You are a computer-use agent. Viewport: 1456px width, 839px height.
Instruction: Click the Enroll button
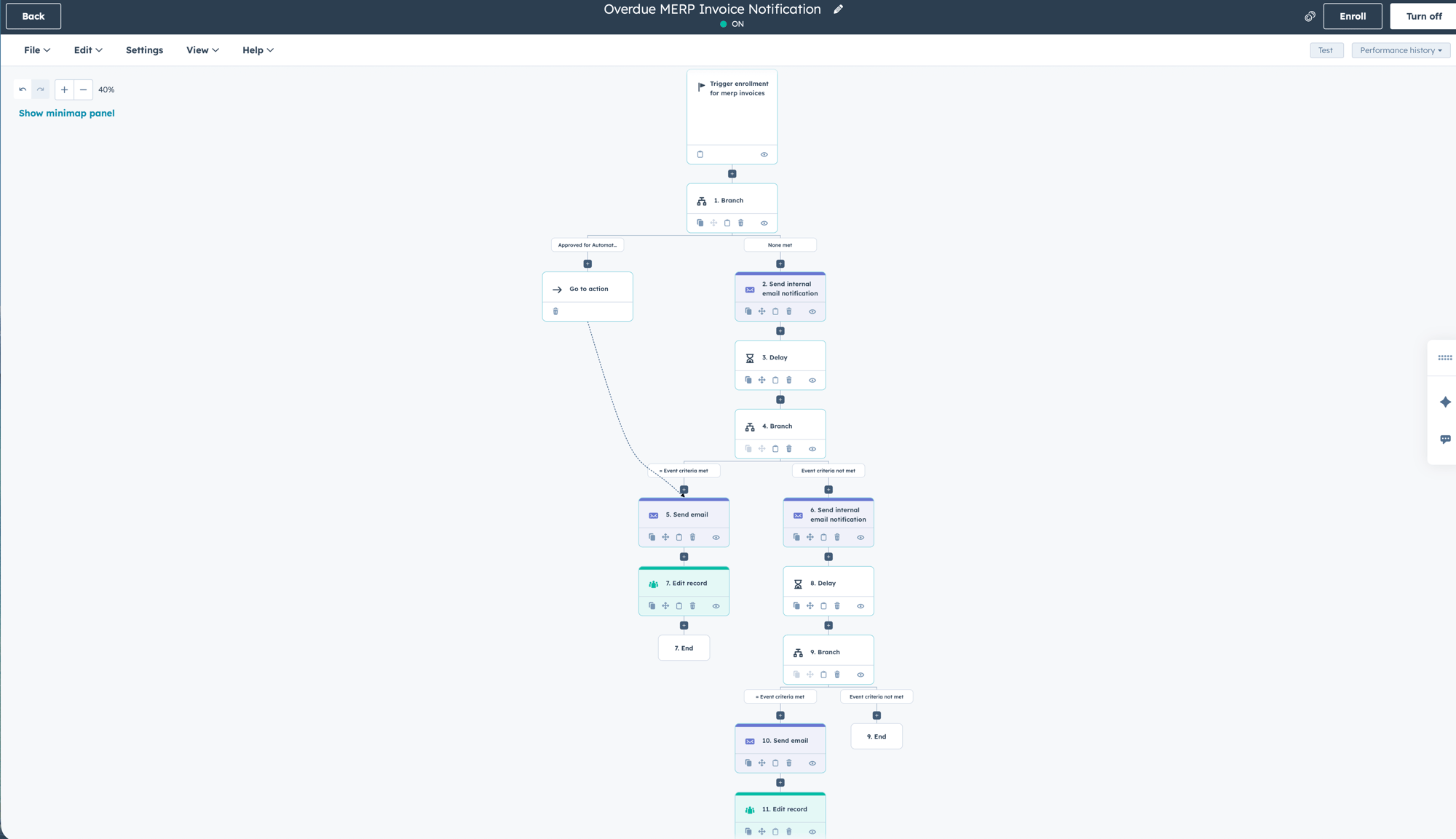tap(1353, 15)
